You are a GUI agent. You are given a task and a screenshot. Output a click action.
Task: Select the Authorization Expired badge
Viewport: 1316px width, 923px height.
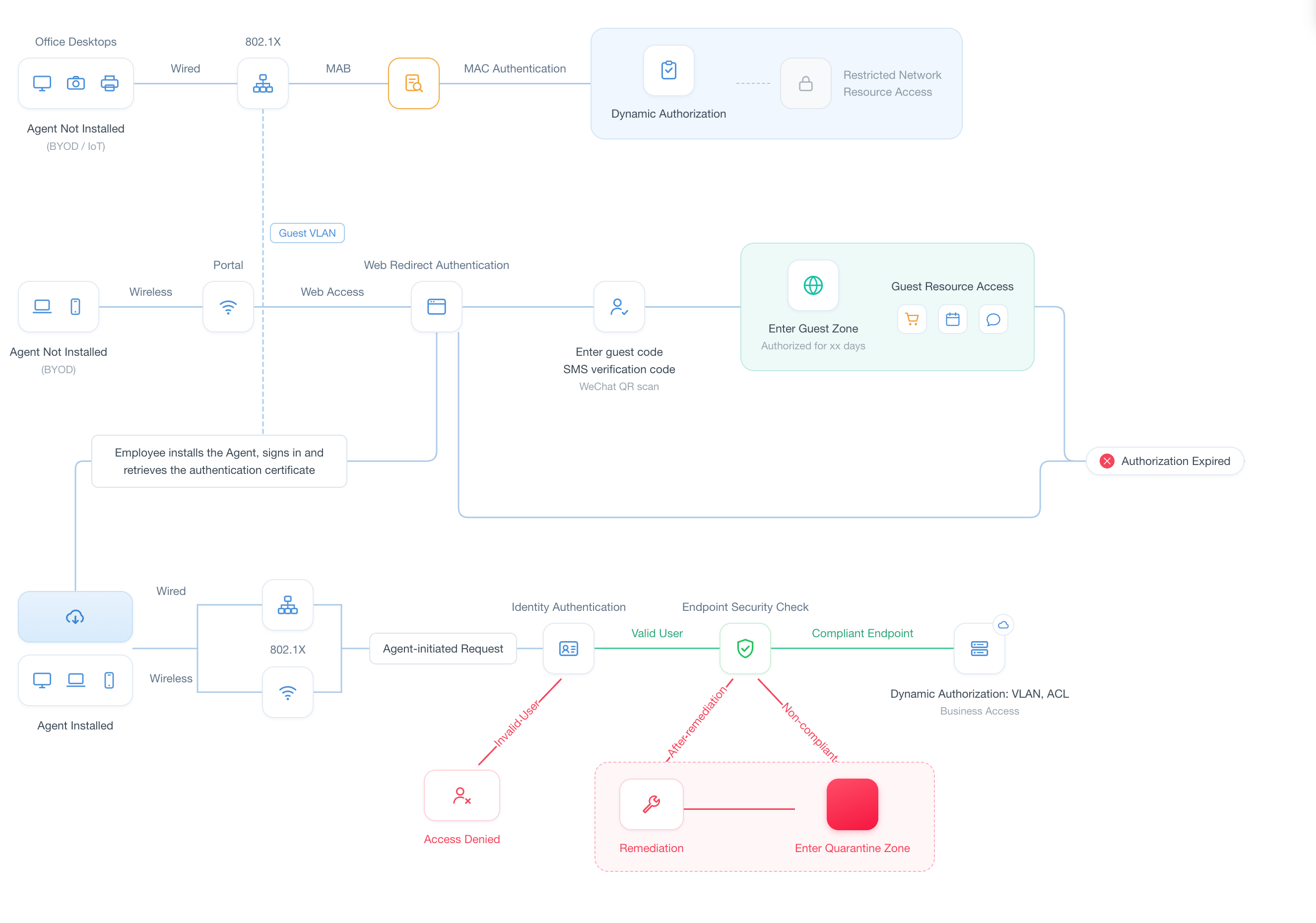pyautogui.click(x=1165, y=461)
